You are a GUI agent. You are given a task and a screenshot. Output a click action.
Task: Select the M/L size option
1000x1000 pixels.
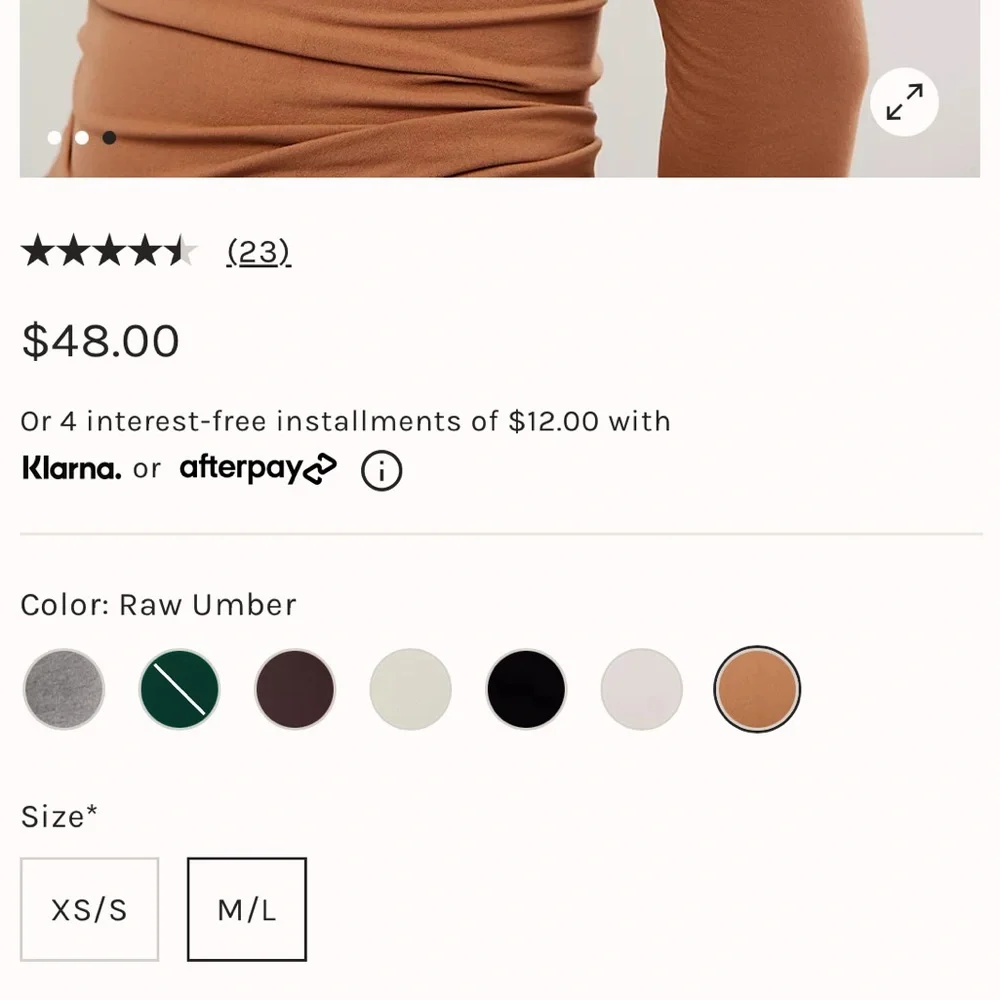(x=246, y=909)
